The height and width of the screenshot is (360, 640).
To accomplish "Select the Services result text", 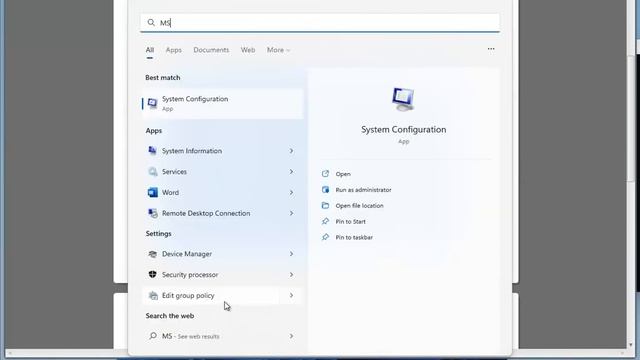I will coord(174,171).
